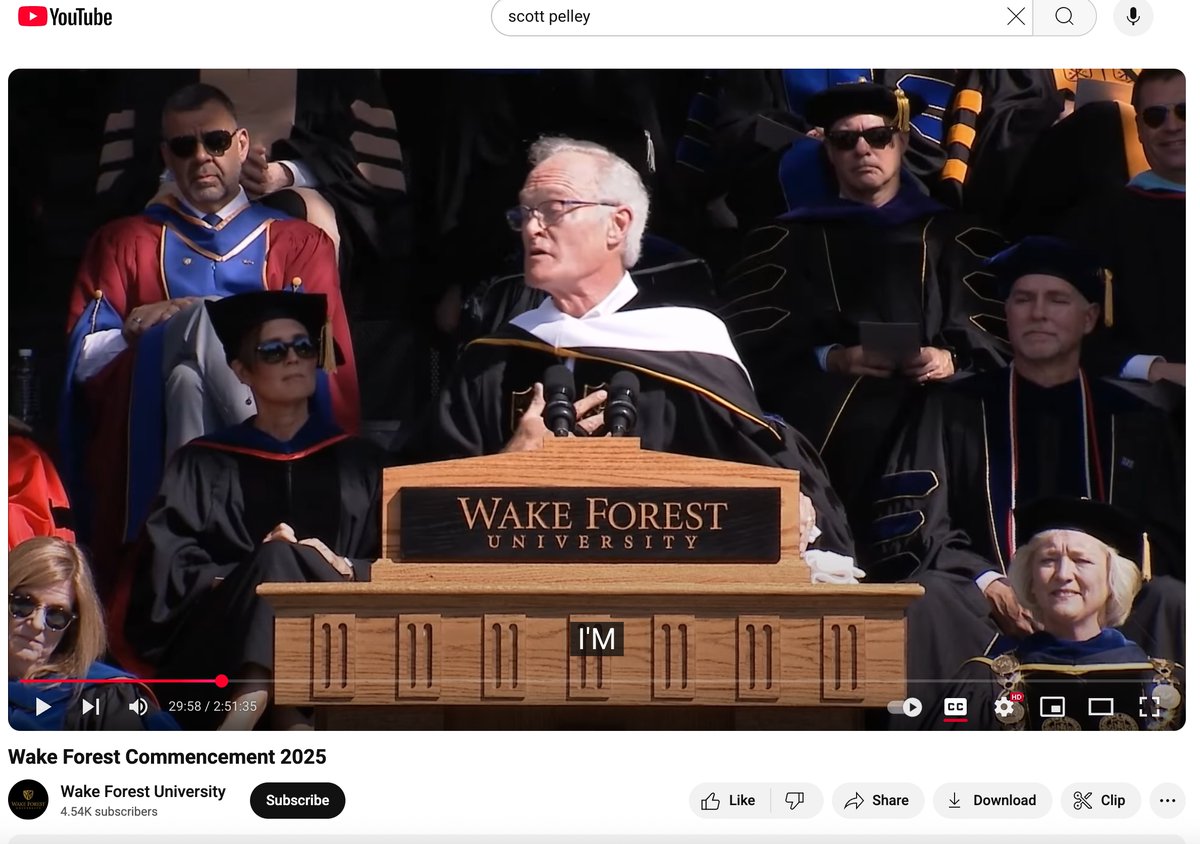Switch to theater mode
The image size is (1200, 844).
(1100, 706)
